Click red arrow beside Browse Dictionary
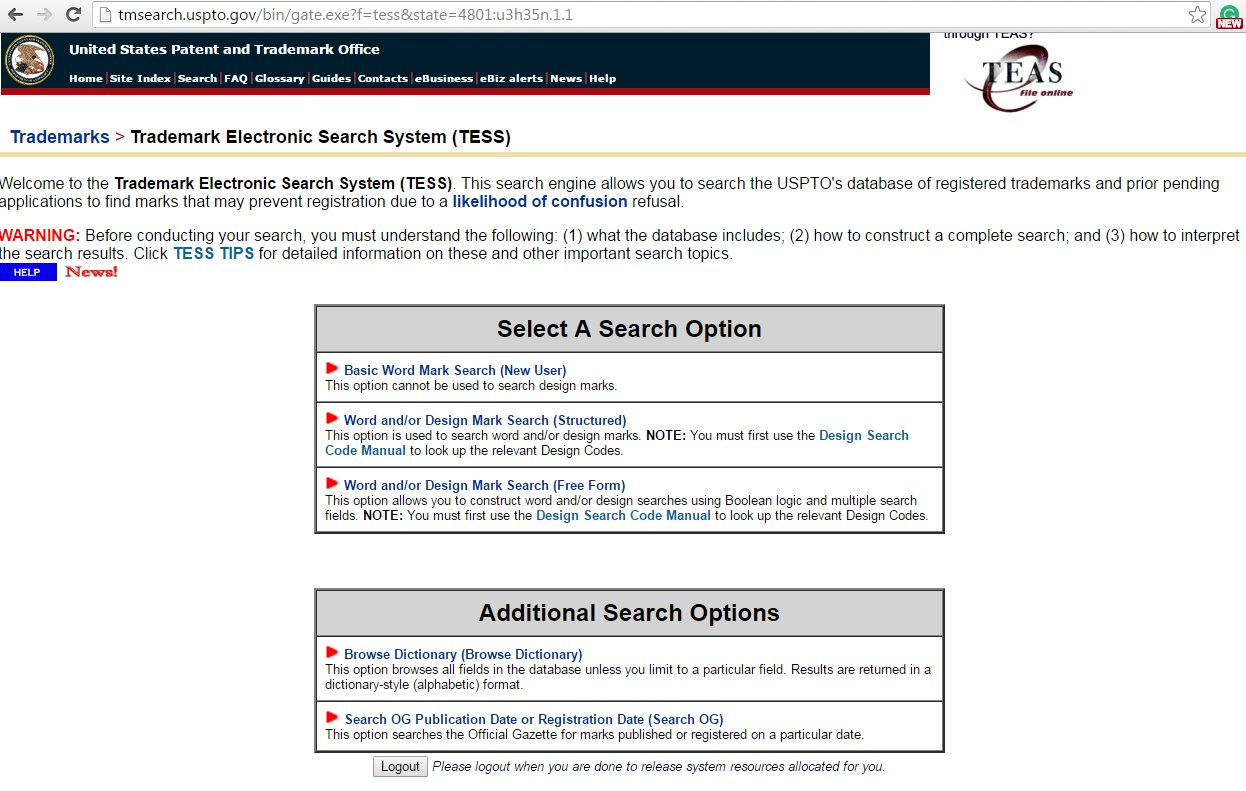 click(x=332, y=653)
